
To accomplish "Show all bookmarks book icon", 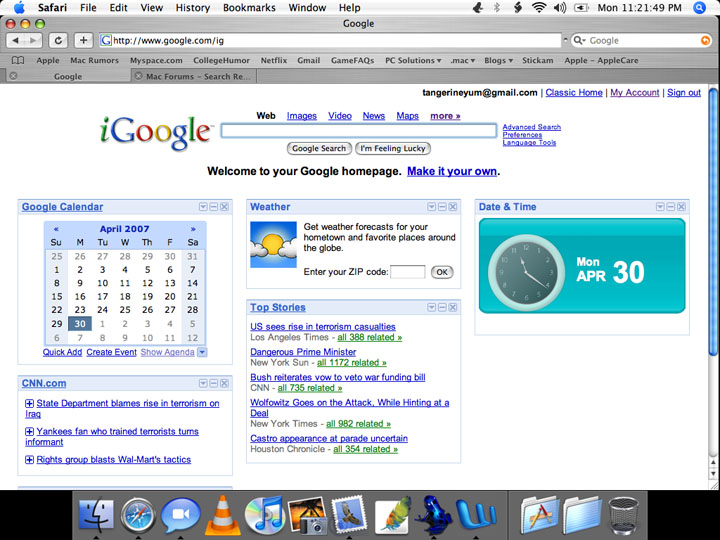I will (x=18, y=60).
